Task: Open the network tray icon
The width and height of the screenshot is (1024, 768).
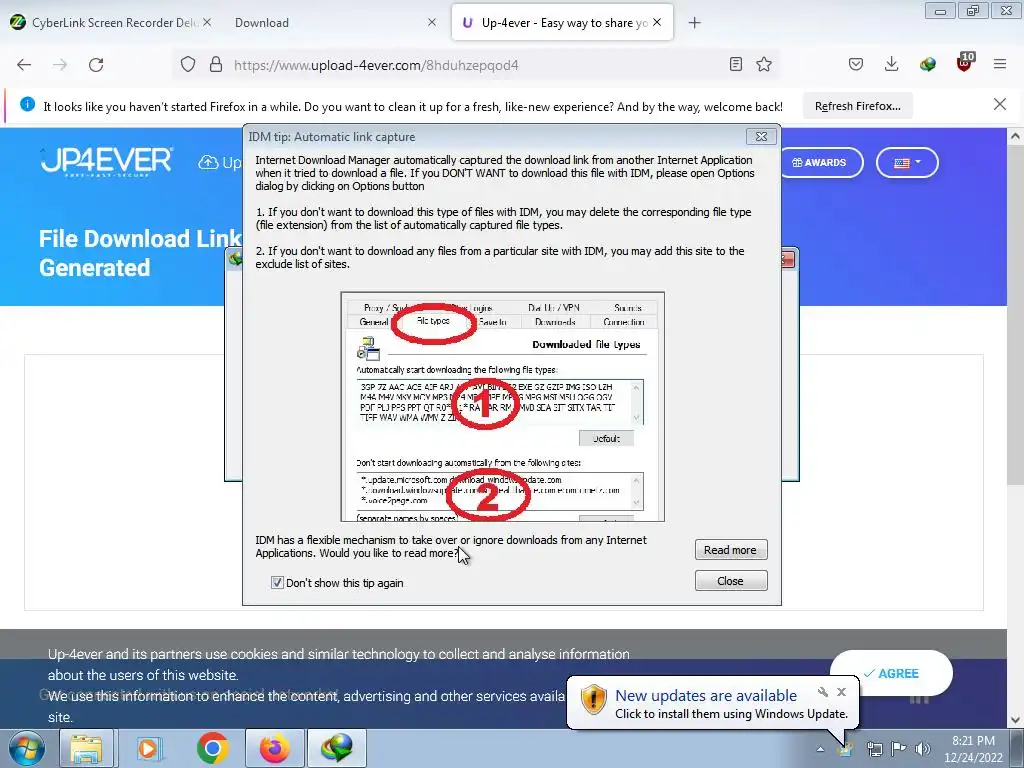Action: [874, 748]
